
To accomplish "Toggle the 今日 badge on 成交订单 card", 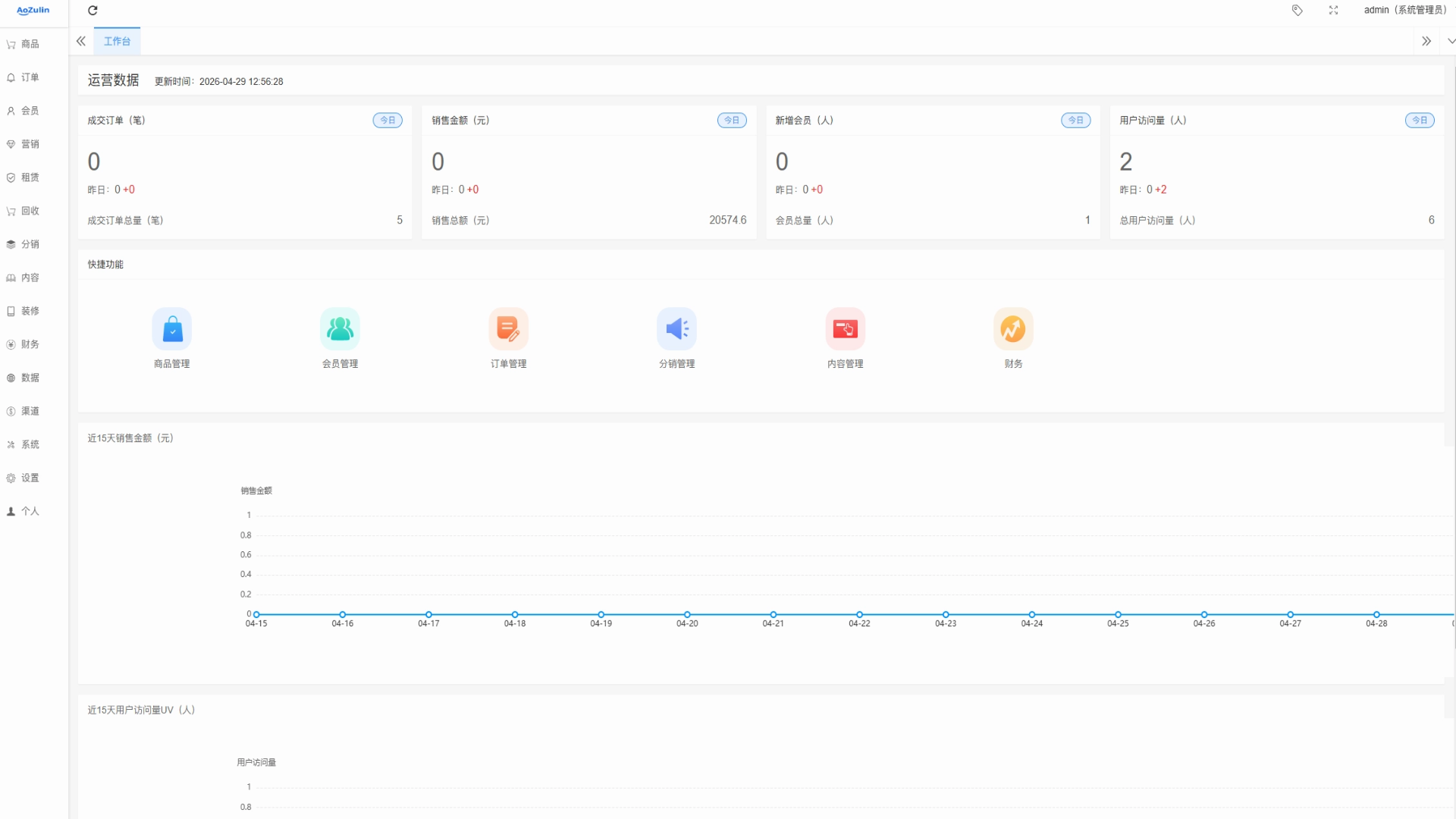I will (x=388, y=121).
